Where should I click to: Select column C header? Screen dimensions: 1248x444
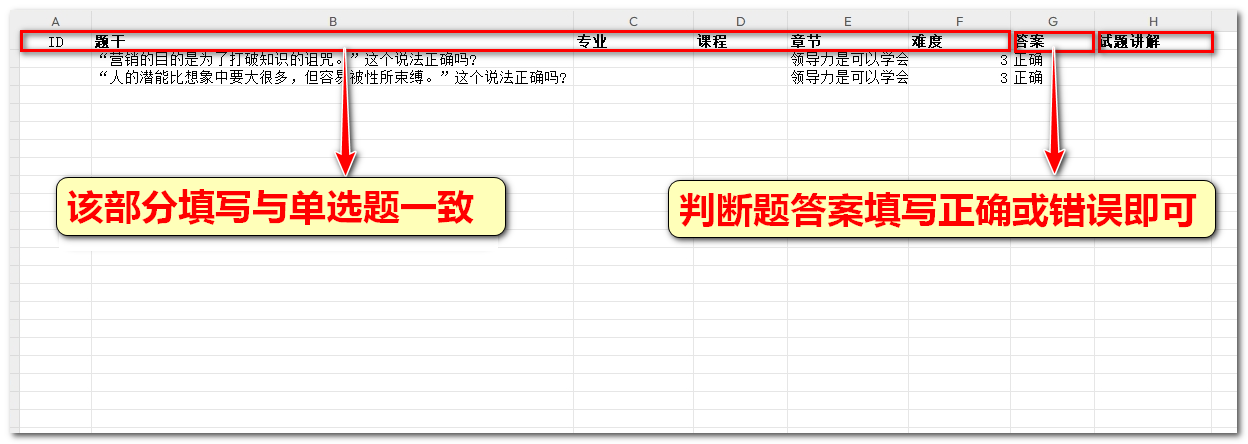[633, 21]
